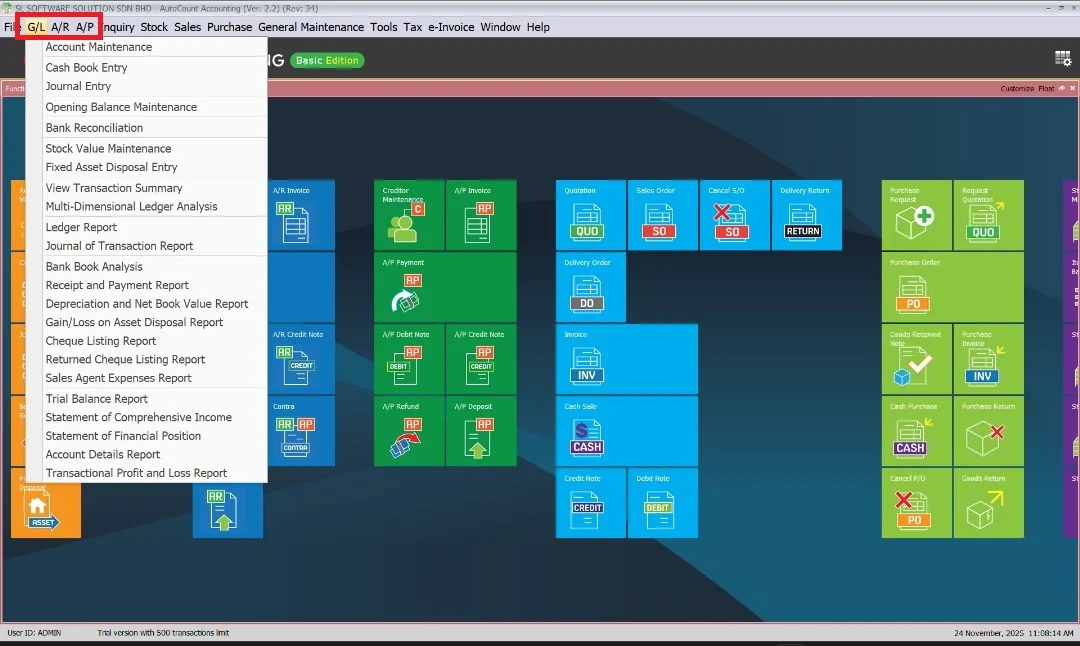Click the Customize link in panel header
Screen dimensions: 1080x646
point(1017,89)
